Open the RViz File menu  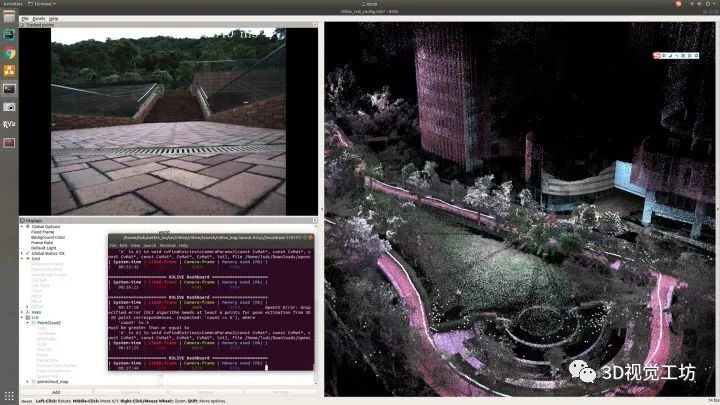coord(25,18)
